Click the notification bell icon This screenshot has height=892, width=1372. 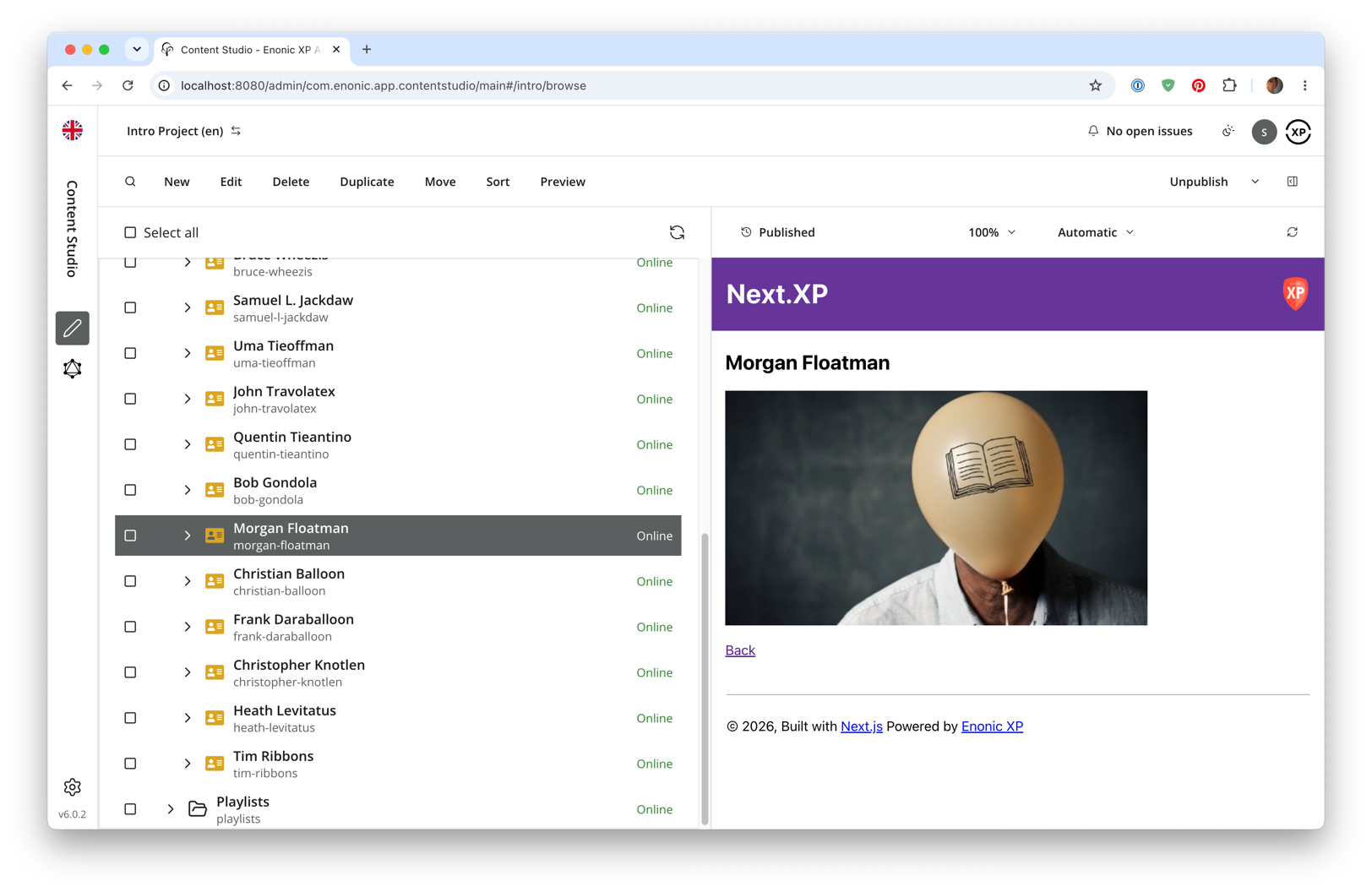(x=1093, y=131)
